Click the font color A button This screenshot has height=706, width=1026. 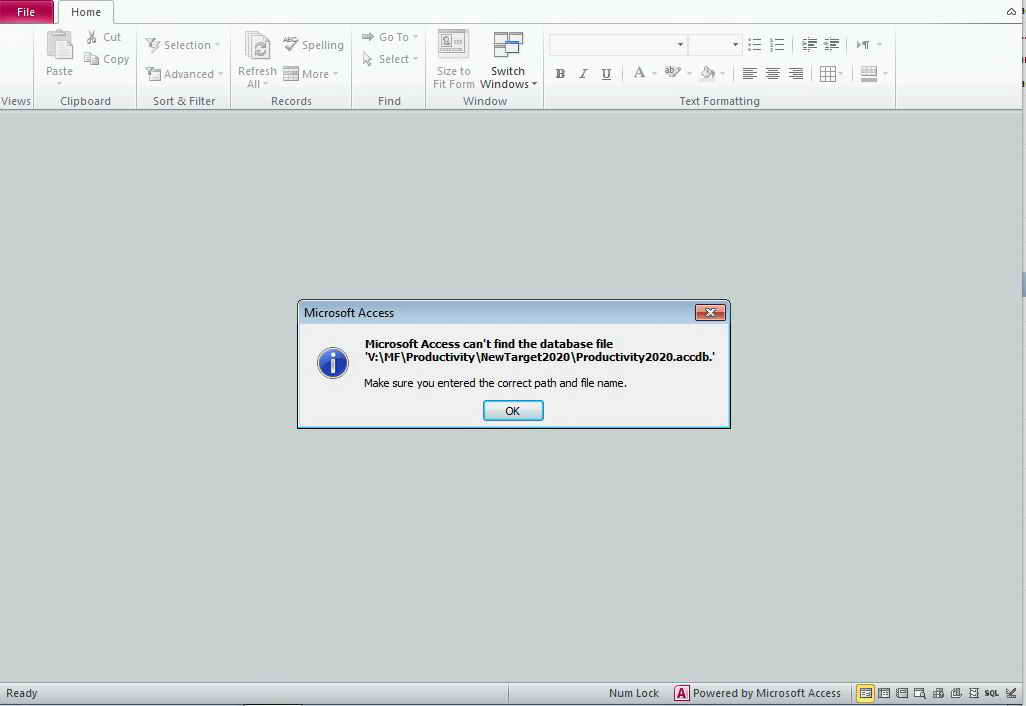coord(639,73)
